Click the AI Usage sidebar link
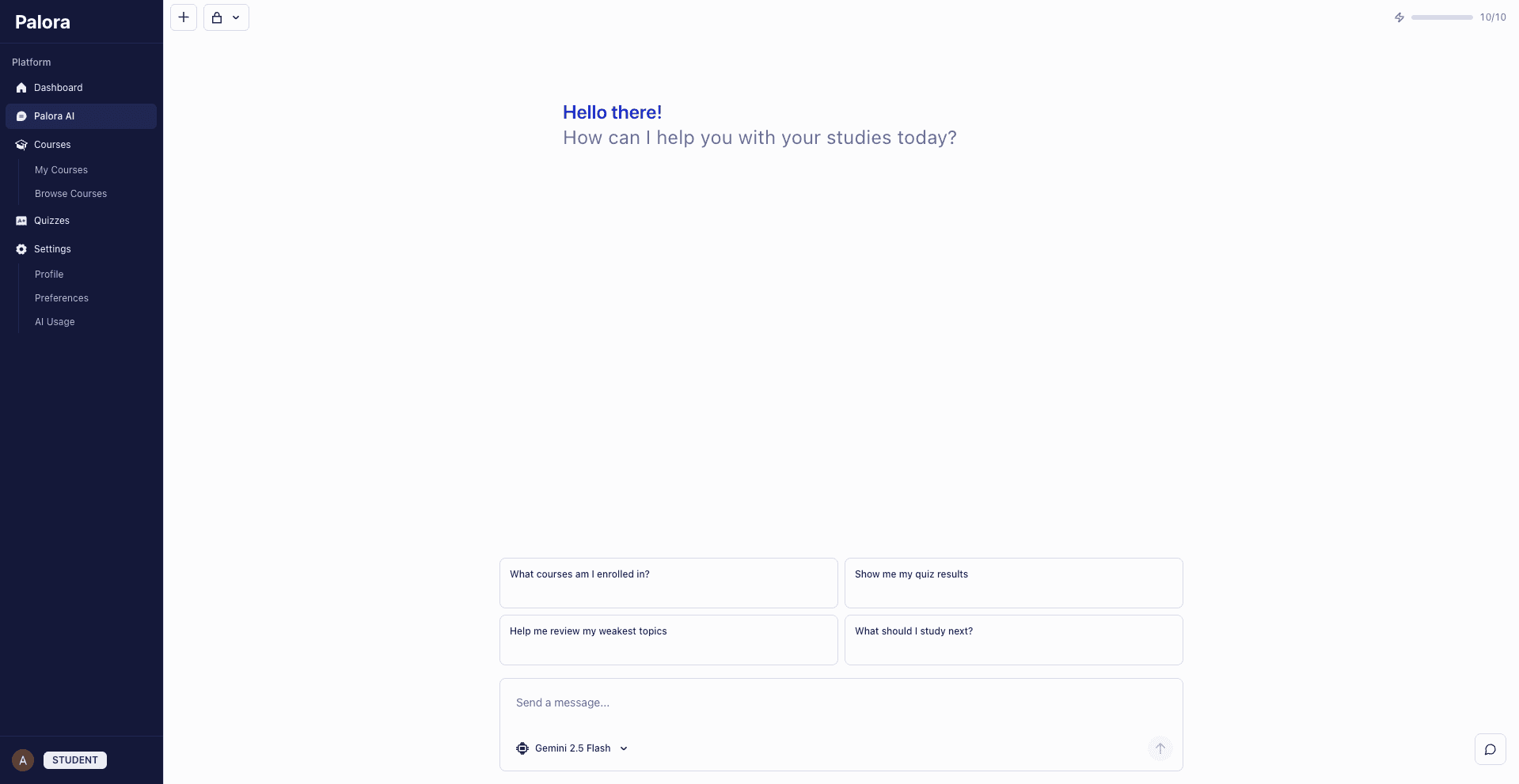The height and width of the screenshot is (784, 1519). click(54, 322)
